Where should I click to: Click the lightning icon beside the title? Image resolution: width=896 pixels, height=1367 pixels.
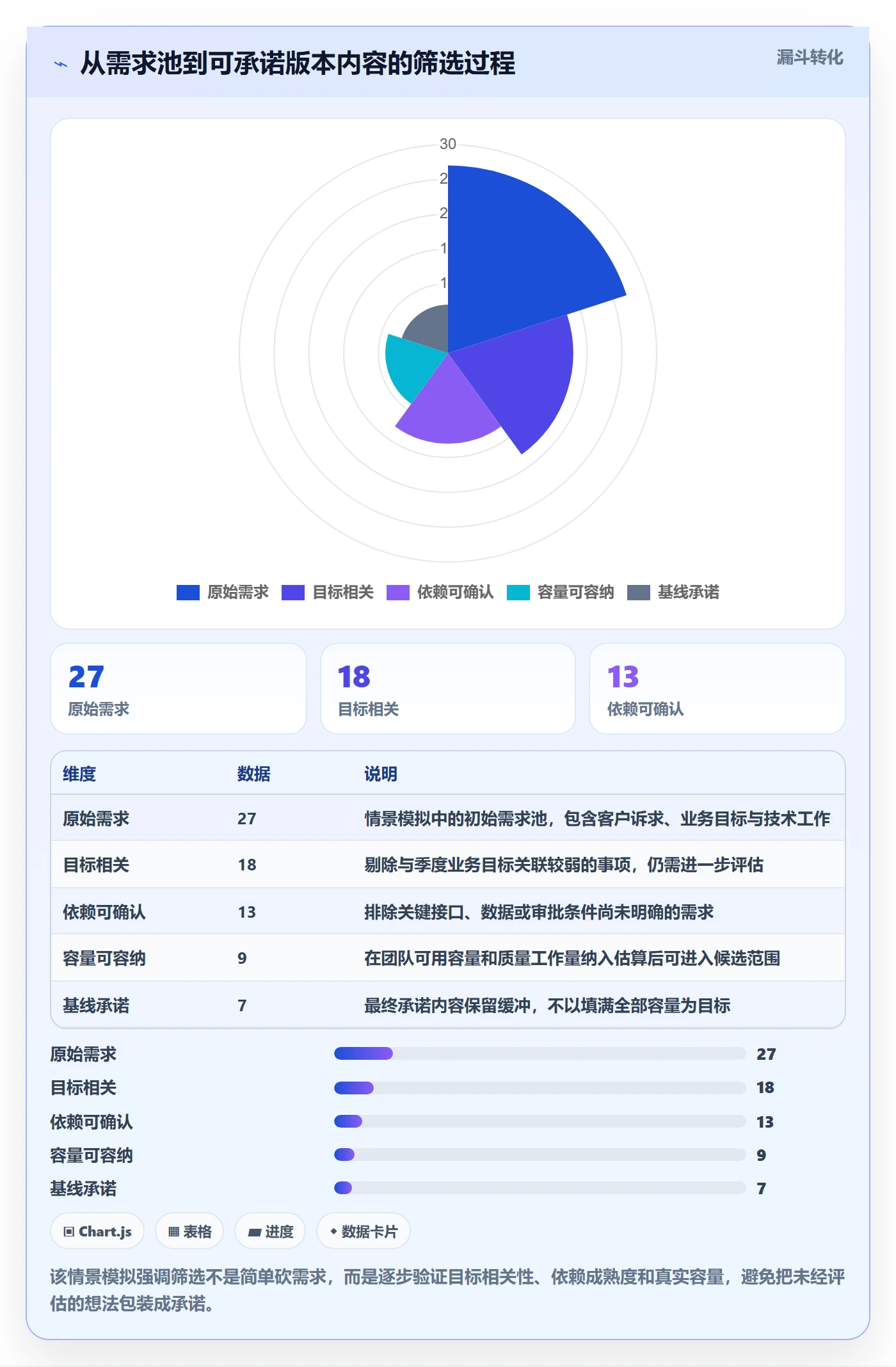[61, 64]
